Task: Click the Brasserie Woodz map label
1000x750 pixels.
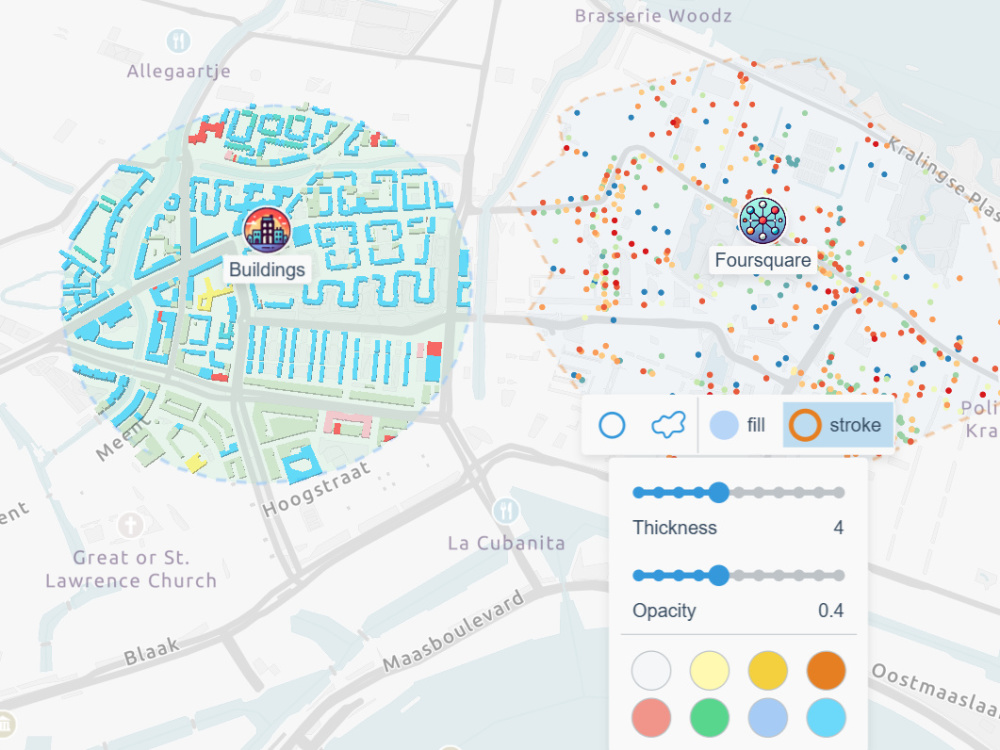Action: click(653, 15)
